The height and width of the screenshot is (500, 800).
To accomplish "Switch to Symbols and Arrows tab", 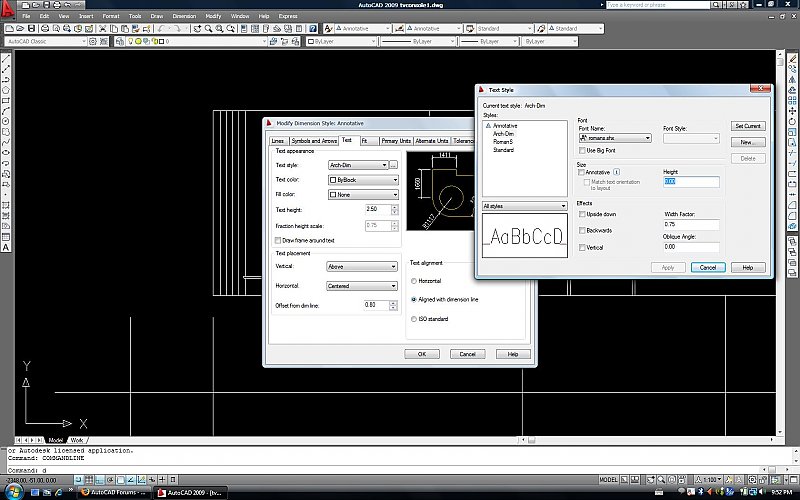I will pos(314,141).
